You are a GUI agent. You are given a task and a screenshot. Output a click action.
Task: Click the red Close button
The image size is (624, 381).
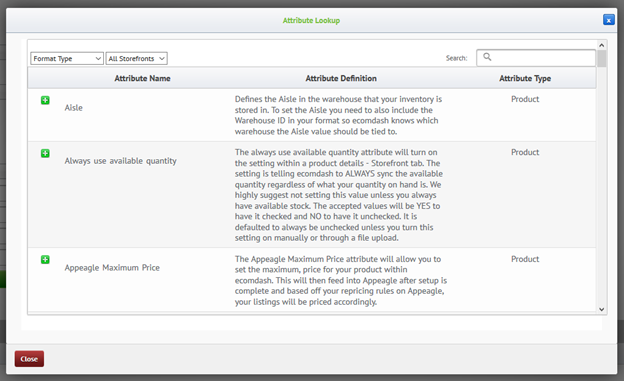point(29,359)
